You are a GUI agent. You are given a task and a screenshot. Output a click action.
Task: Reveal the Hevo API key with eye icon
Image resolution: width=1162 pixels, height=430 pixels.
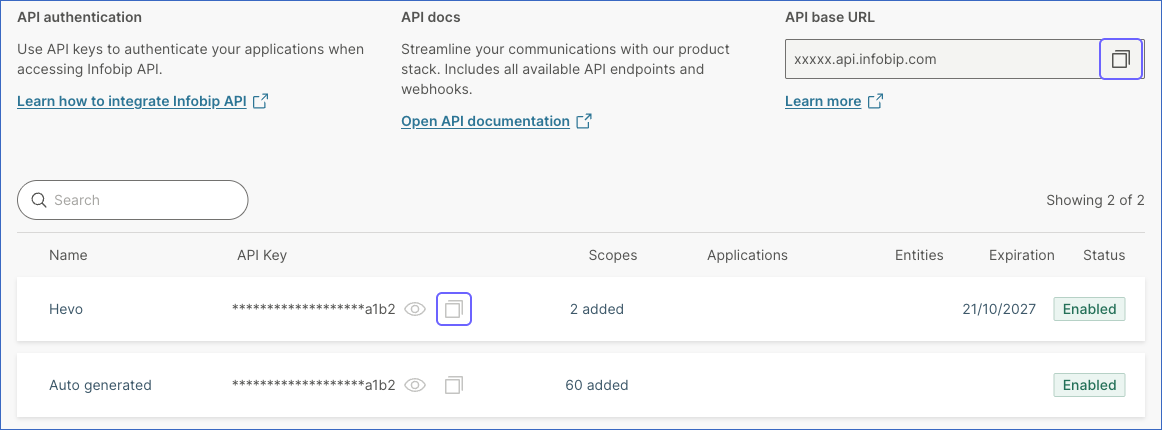(x=415, y=309)
